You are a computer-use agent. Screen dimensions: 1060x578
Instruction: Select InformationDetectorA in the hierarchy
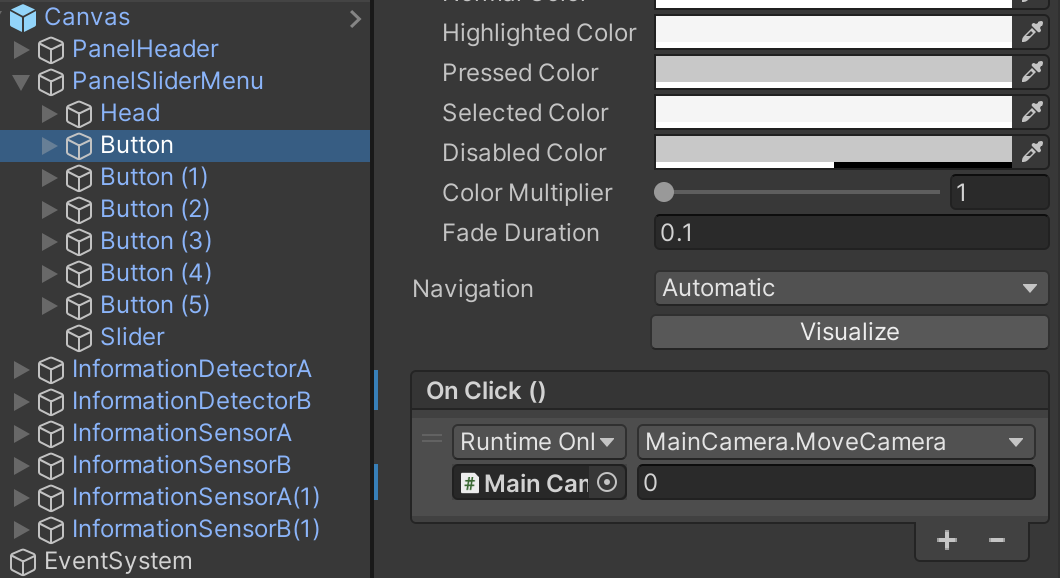click(x=191, y=369)
